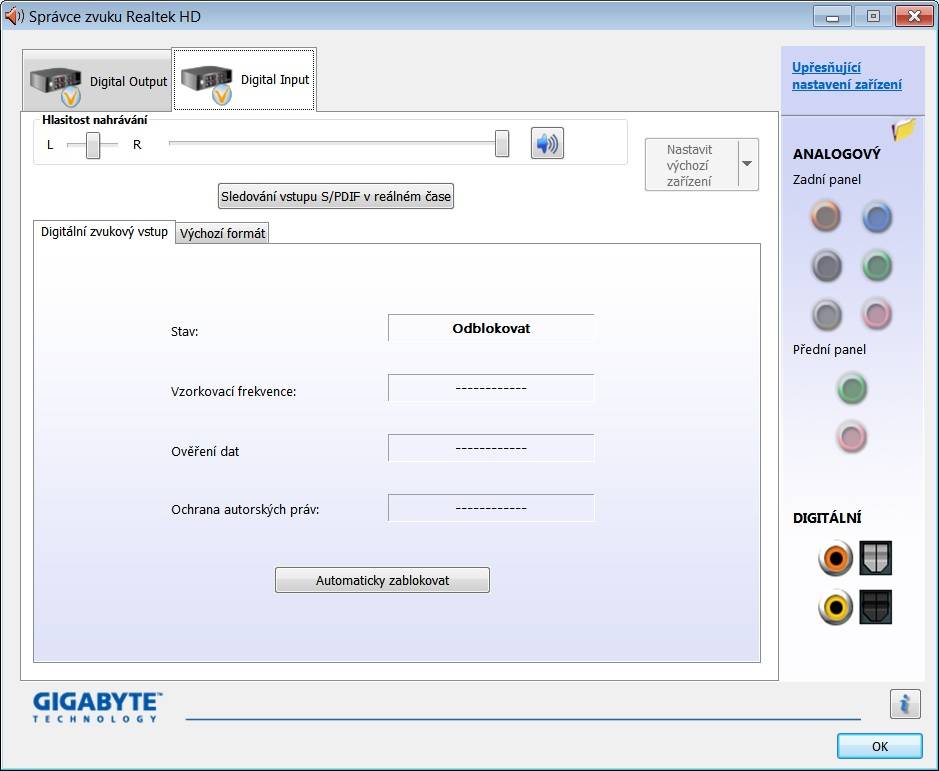This screenshot has height=771, width=939.
Task: Select the black rear panel jack
Action: point(826,266)
